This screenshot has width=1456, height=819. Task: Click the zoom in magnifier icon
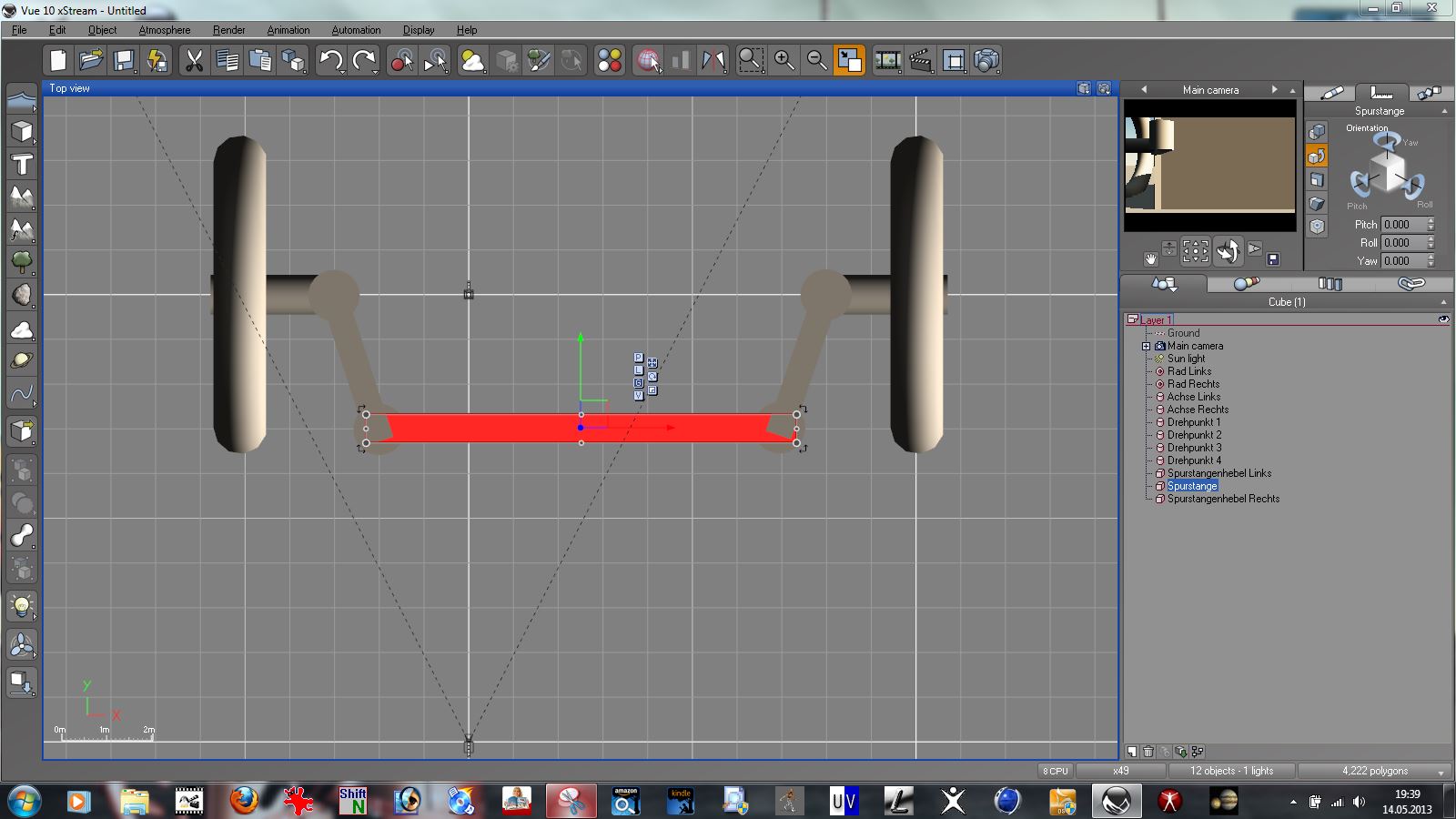pyautogui.click(x=784, y=61)
